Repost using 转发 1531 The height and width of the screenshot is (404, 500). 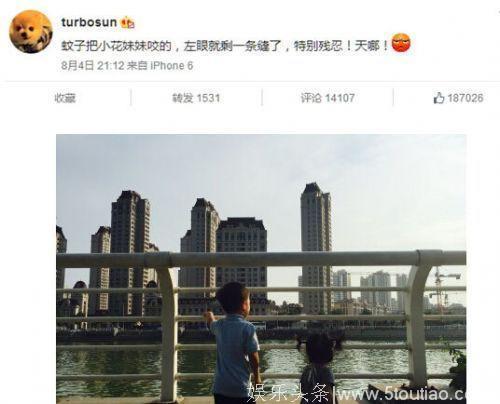click(x=196, y=98)
